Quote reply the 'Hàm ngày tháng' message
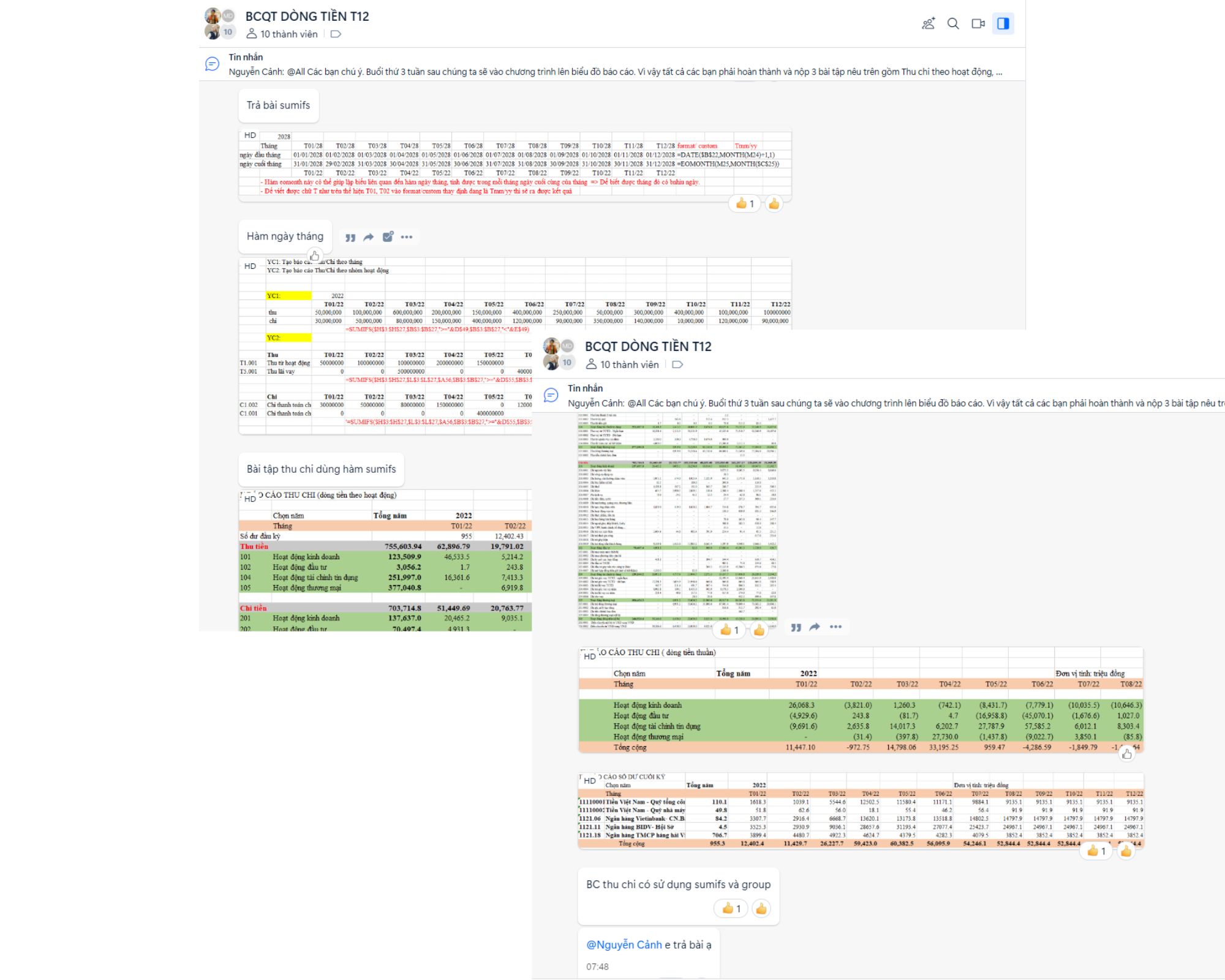 pos(350,238)
